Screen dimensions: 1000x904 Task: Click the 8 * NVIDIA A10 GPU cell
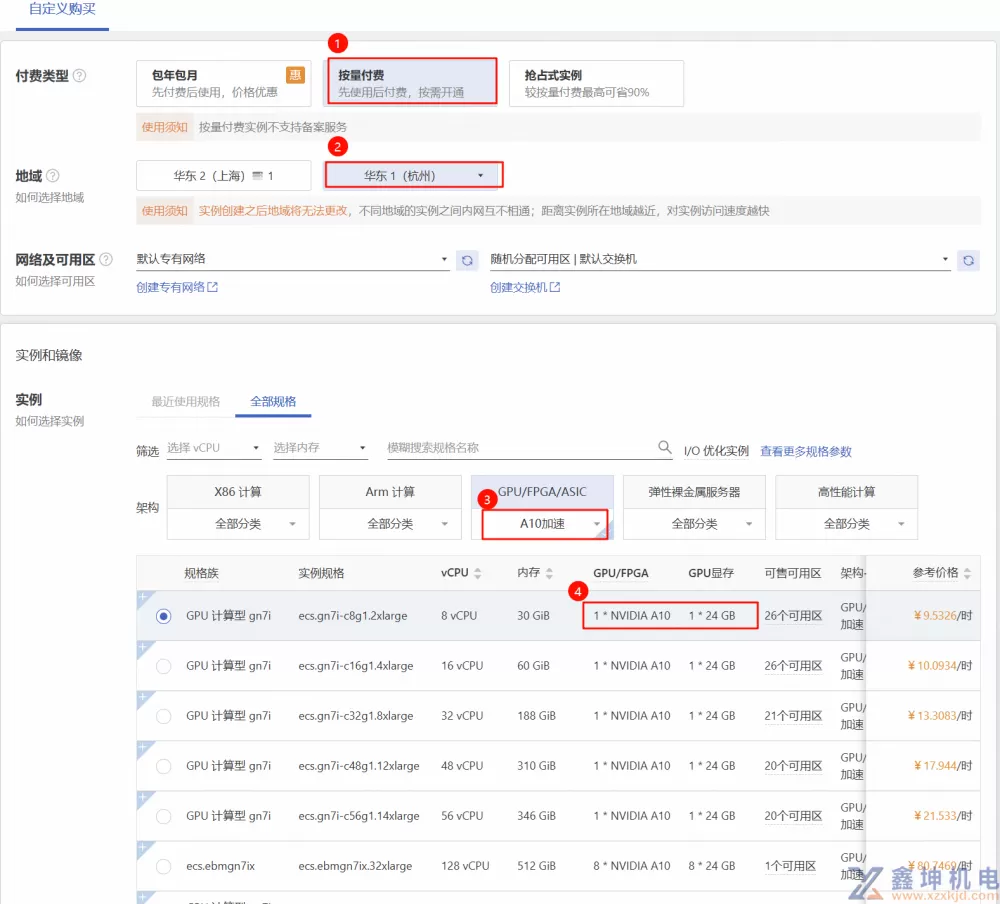click(x=632, y=866)
